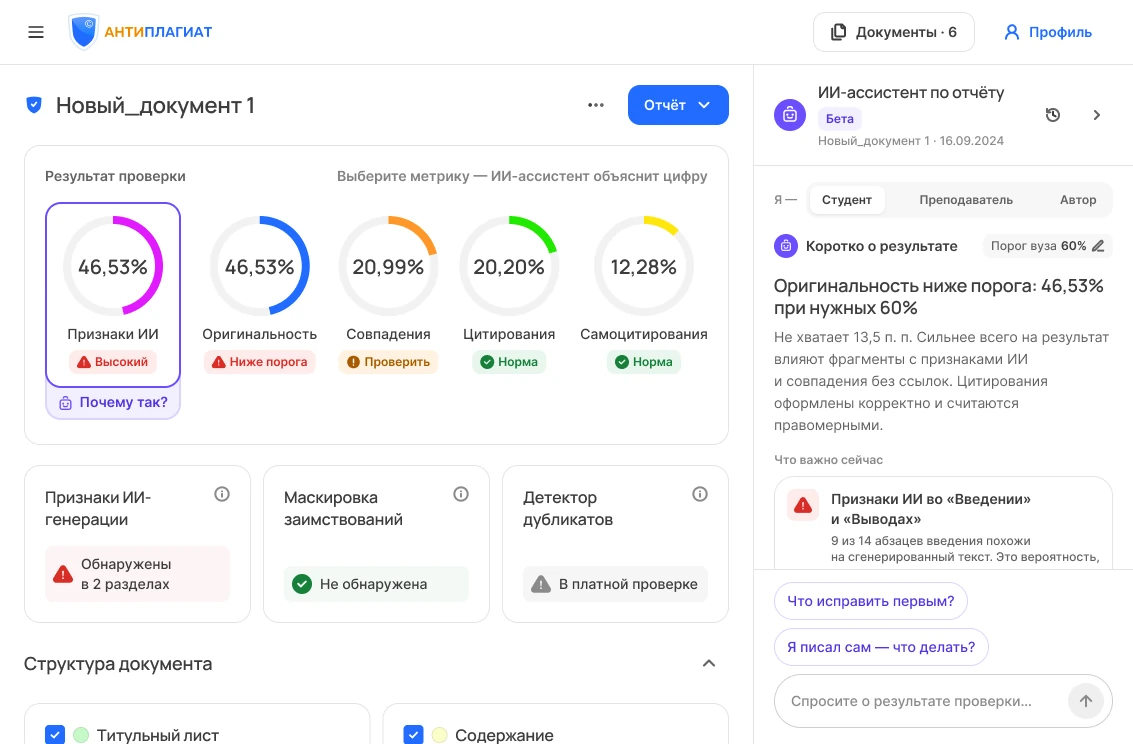Open Документы · 6 list
The image size is (1133, 744).
894,32
